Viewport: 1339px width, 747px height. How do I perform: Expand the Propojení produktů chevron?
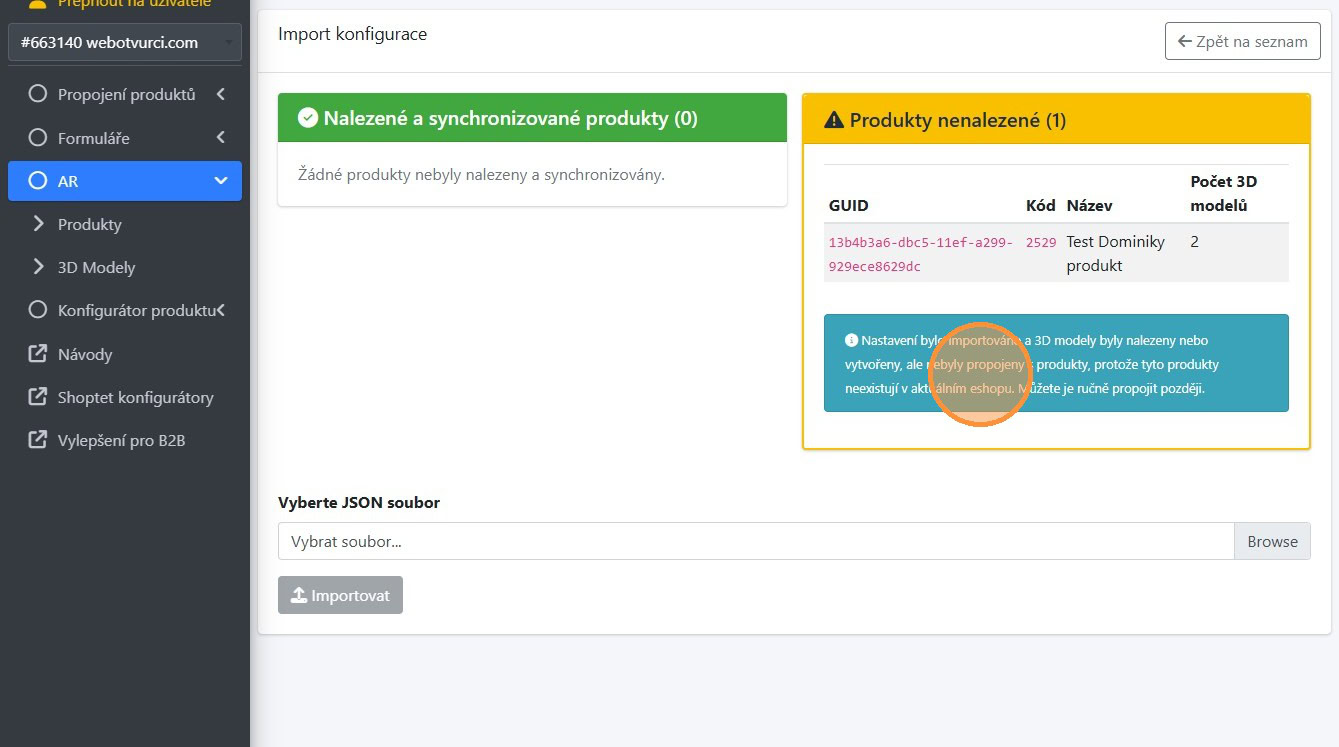(220, 94)
